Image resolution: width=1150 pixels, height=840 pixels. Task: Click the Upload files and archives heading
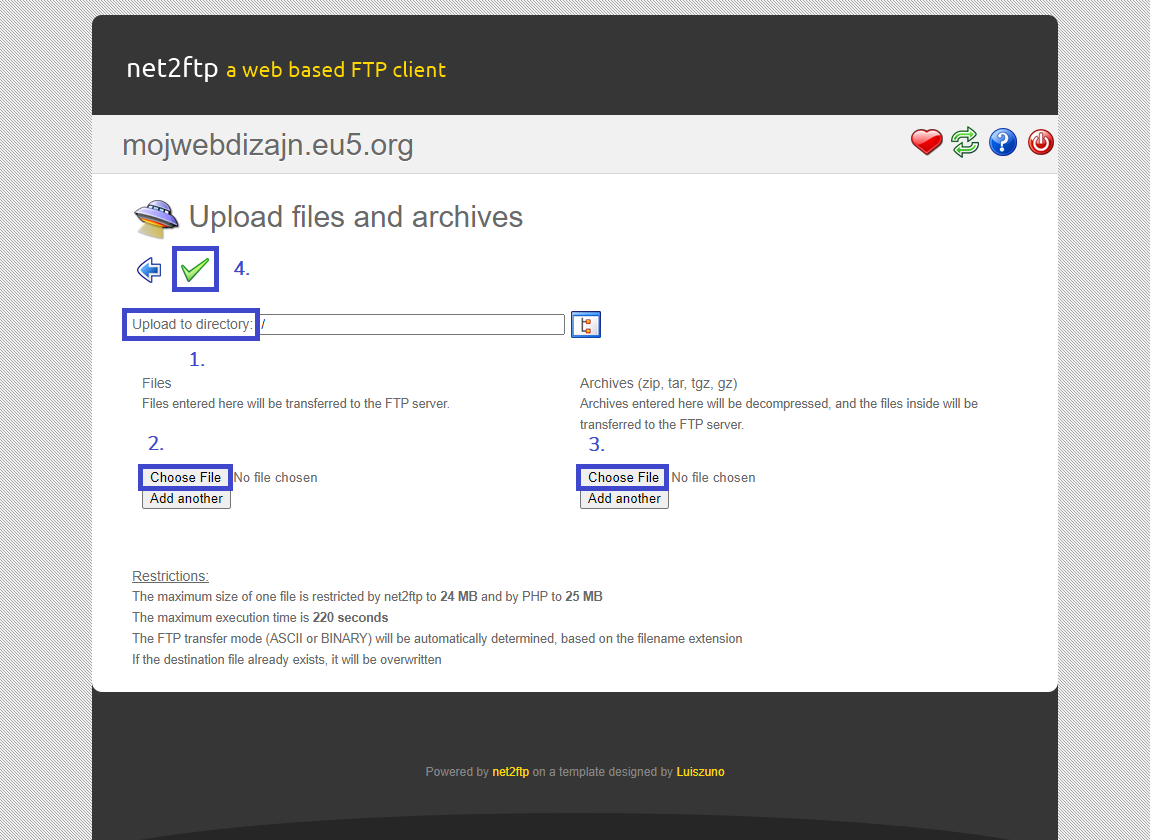pyautogui.click(x=356, y=217)
